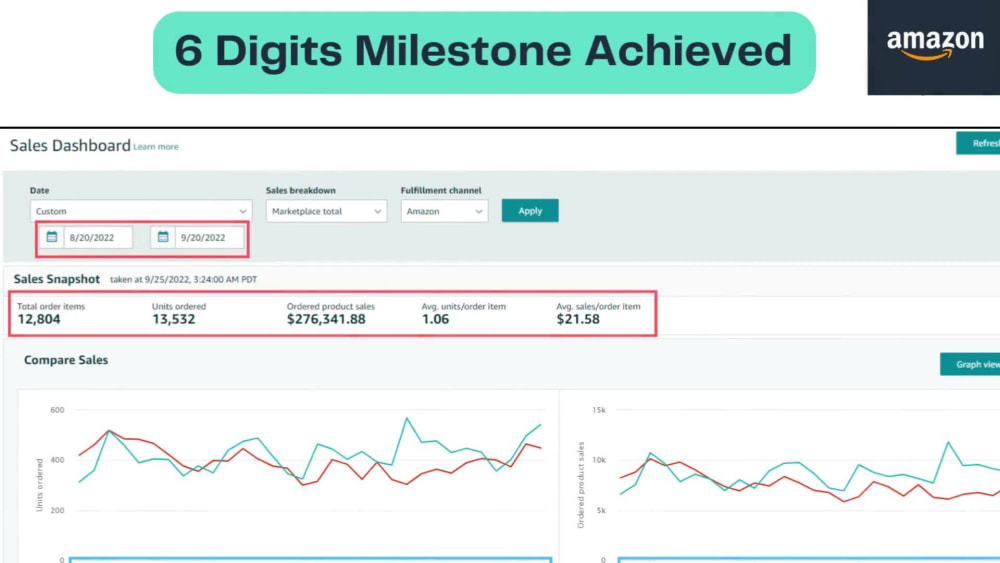Click the 600 tick on units chart
This screenshot has width=1000, height=563.
click(x=57, y=410)
